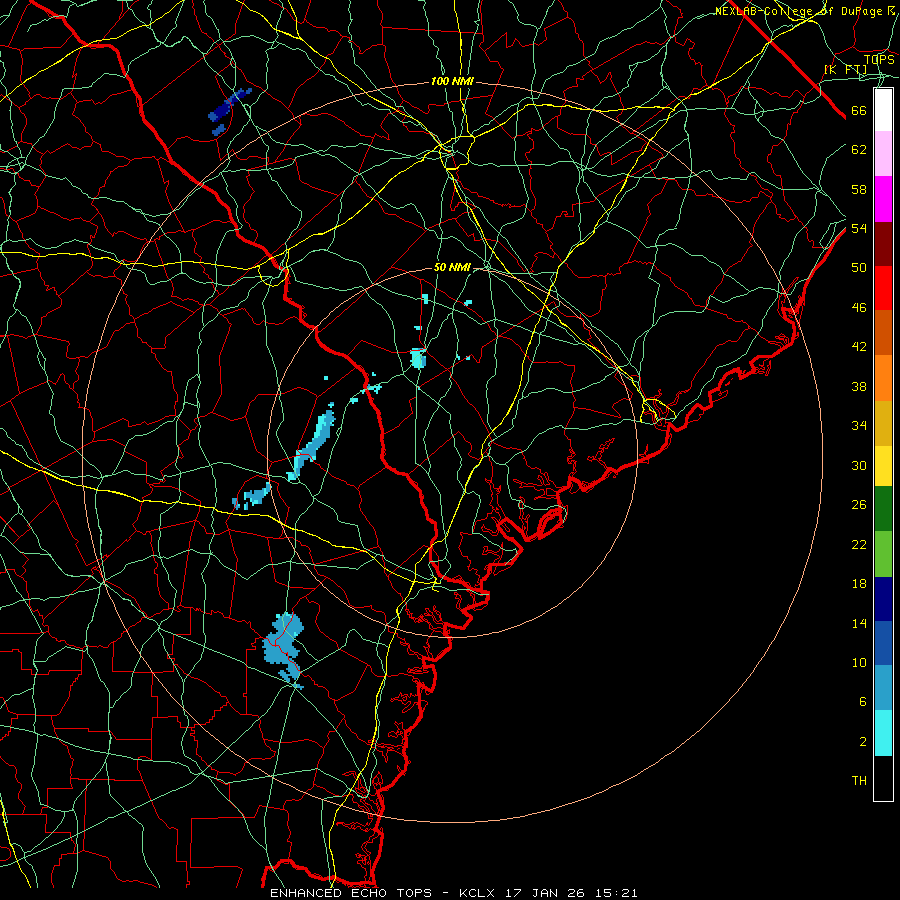The image size is (900, 900).
Task: Click the legend value 18
Action: [x=859, y=584]
